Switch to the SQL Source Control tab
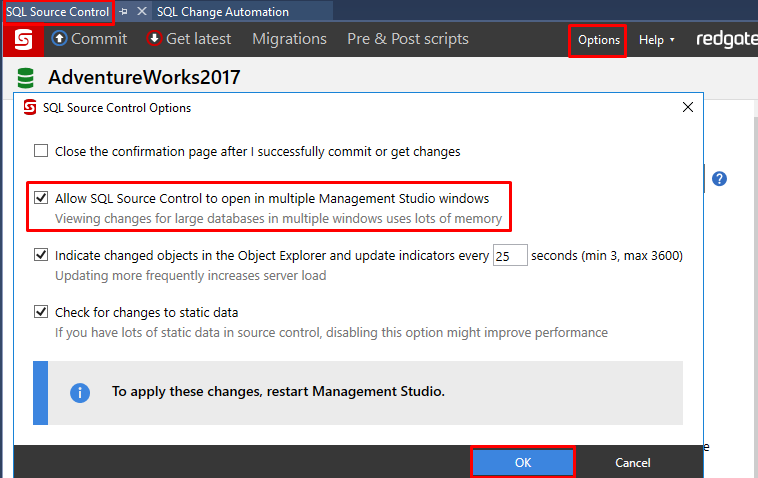The width and height of the screenshot is (758, 478). pyautogui.click(x=58, y=12)
